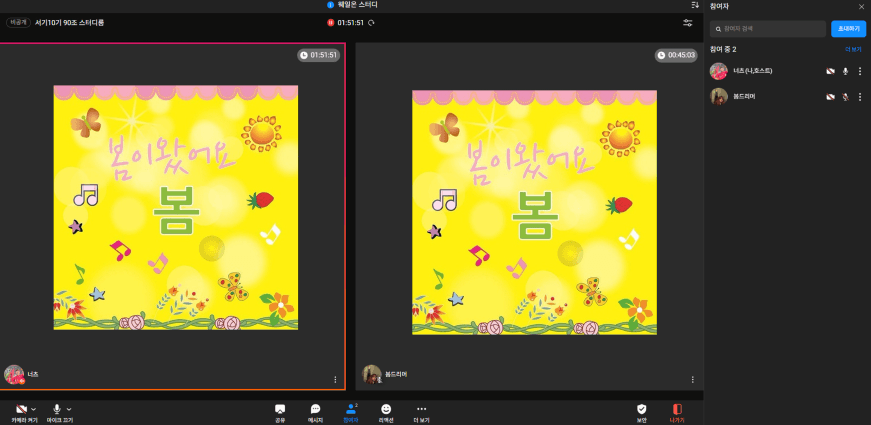Toggle camera icon for 봄드리머 participant
The image size is (871, 425).
click(830, 97)
